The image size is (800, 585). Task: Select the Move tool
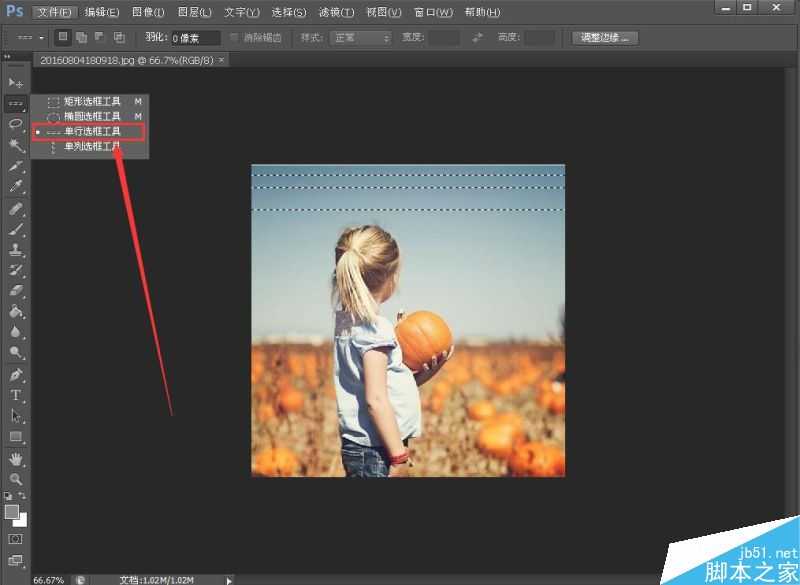click(x=15, y=82)
